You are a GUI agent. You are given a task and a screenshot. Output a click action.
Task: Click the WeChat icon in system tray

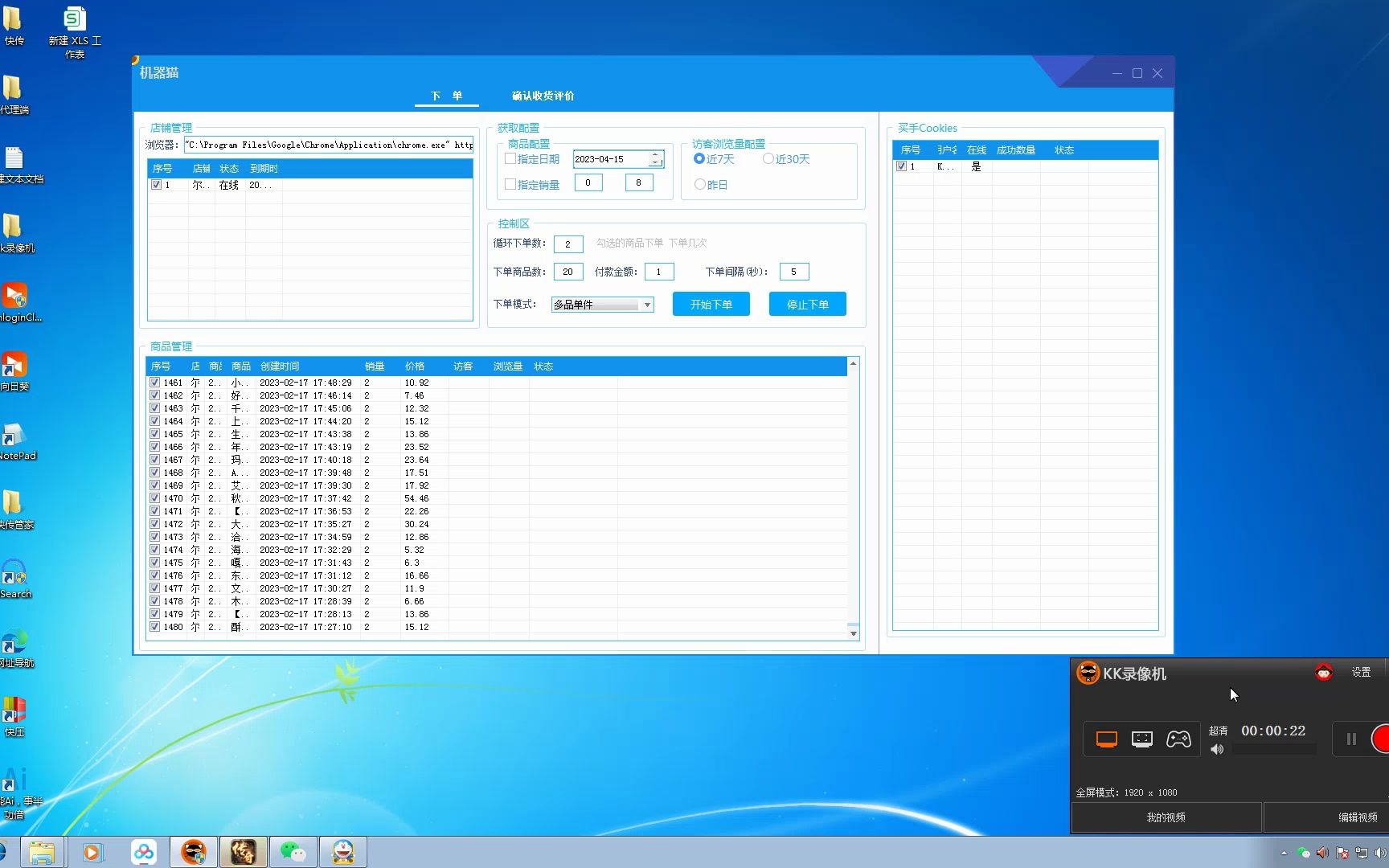pos(1303,853)
